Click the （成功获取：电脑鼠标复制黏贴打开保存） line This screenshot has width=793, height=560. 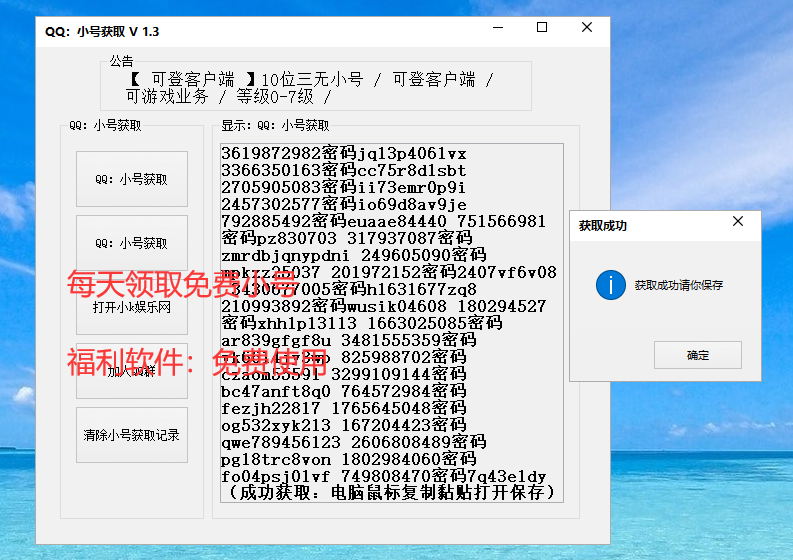point(392,492)
